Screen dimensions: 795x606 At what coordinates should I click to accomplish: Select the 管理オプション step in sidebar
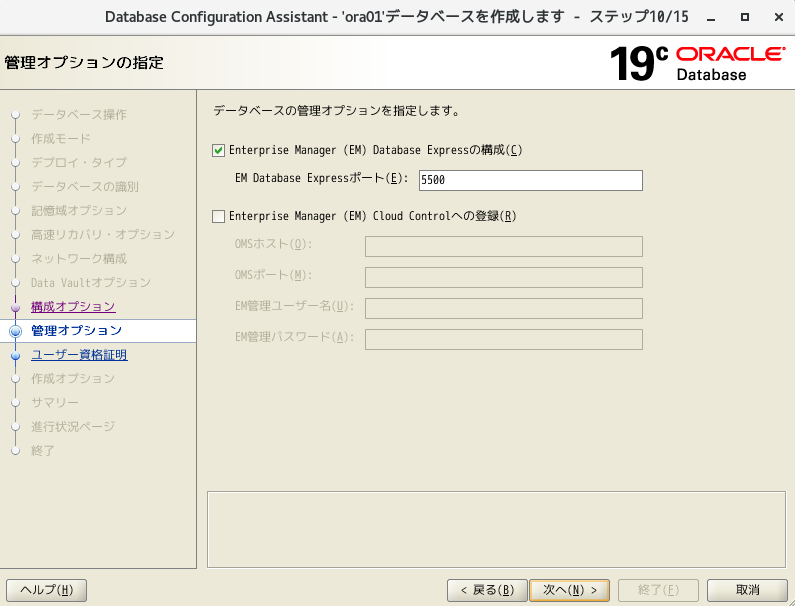(76, 331)
